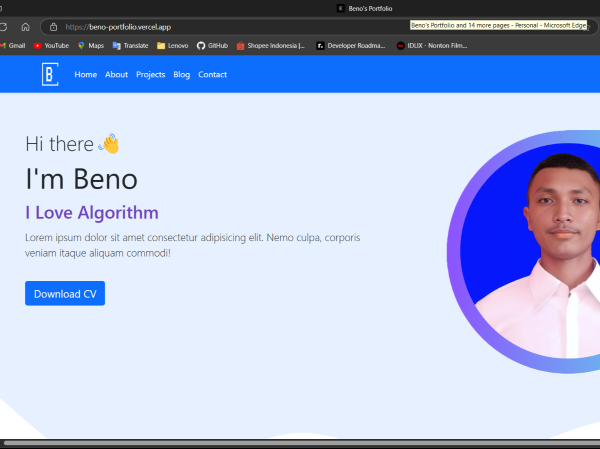Viewport: 600px width, 449px height.
Task: Click the site info lock icon
Action: point(54,27)
